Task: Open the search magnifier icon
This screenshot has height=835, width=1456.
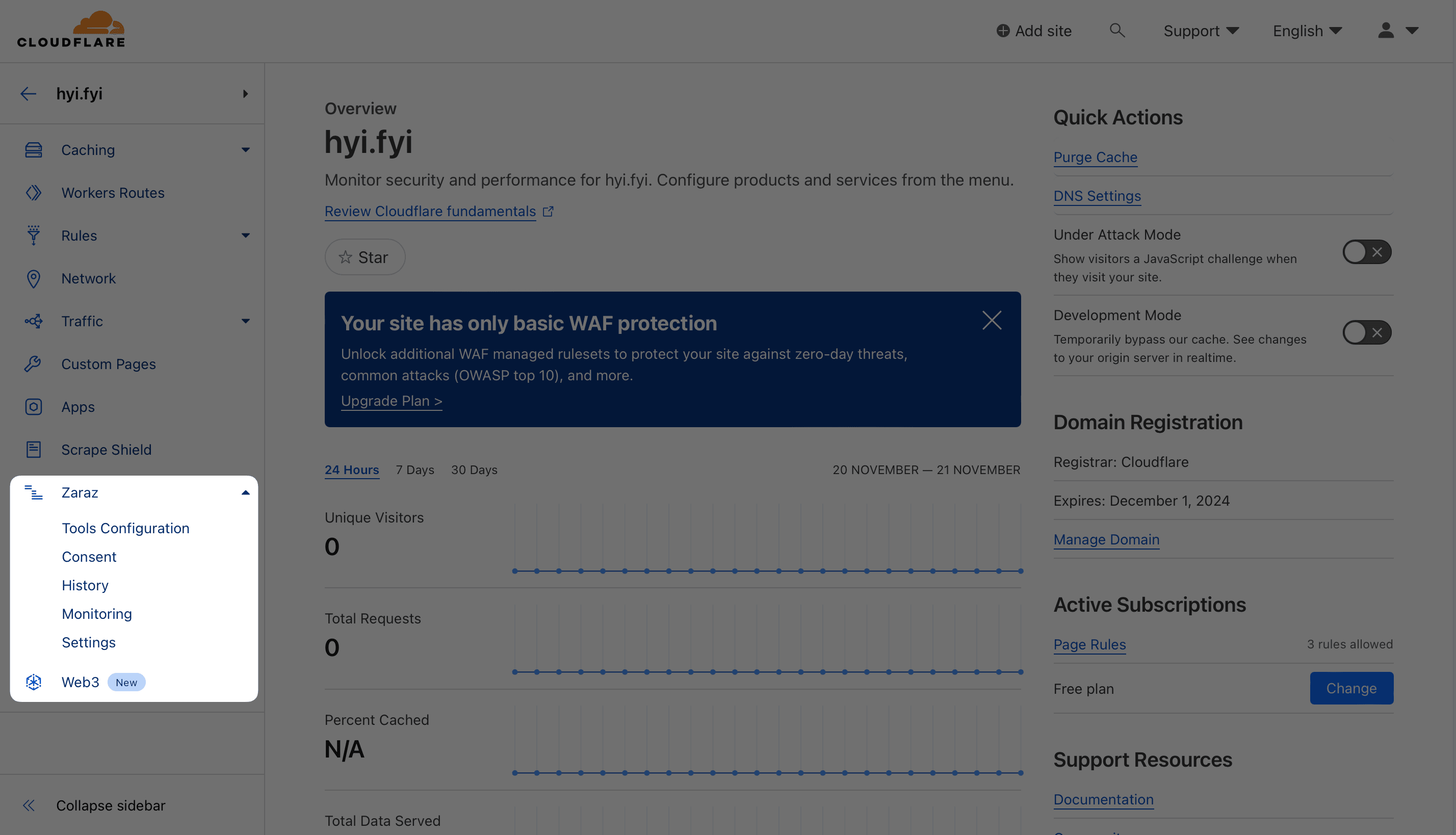Action: tap(1116, 31)
